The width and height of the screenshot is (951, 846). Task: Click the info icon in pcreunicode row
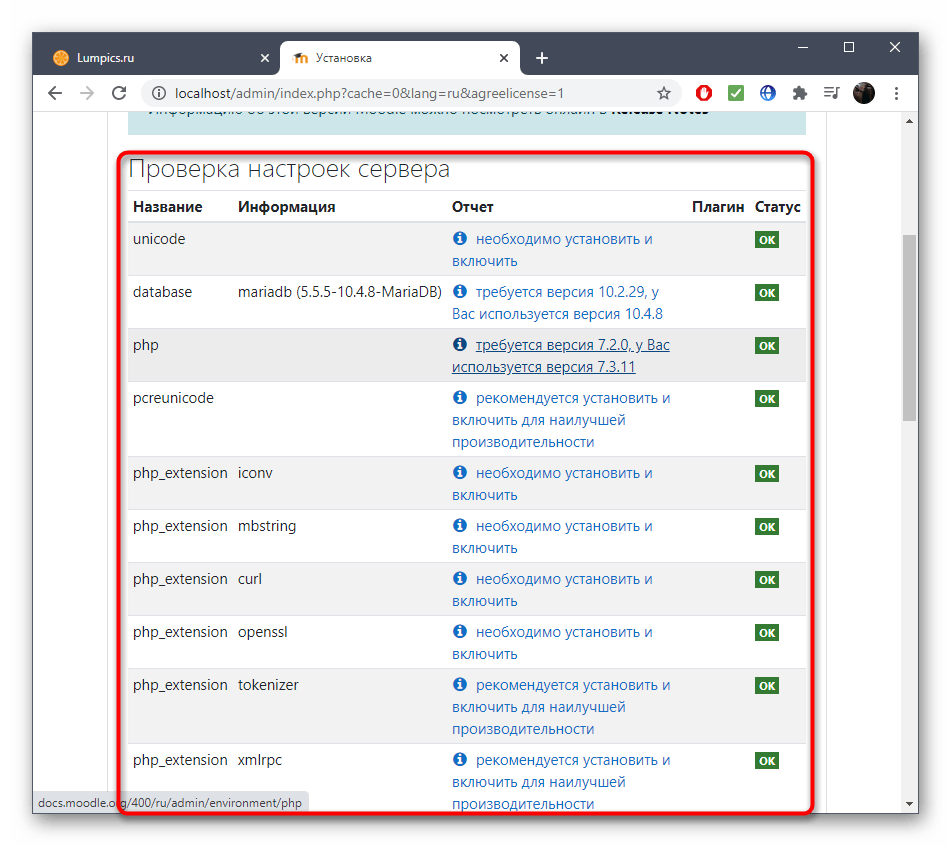[x=460, y=397]
